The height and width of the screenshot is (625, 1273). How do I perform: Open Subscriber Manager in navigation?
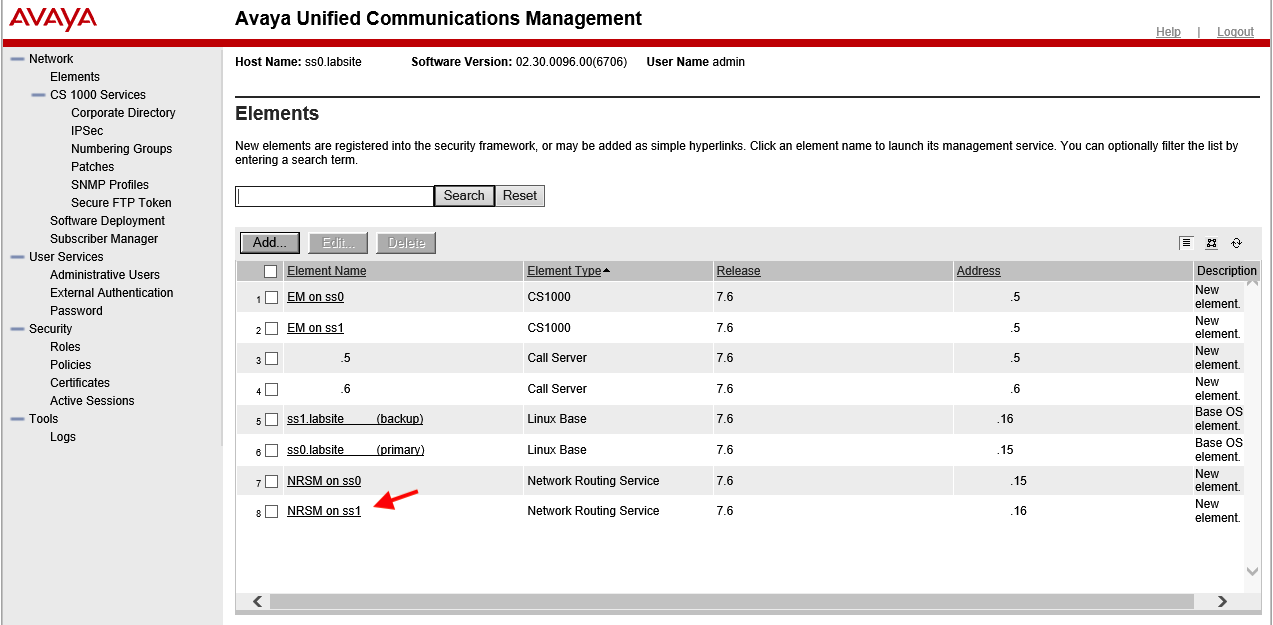(104, 239)
